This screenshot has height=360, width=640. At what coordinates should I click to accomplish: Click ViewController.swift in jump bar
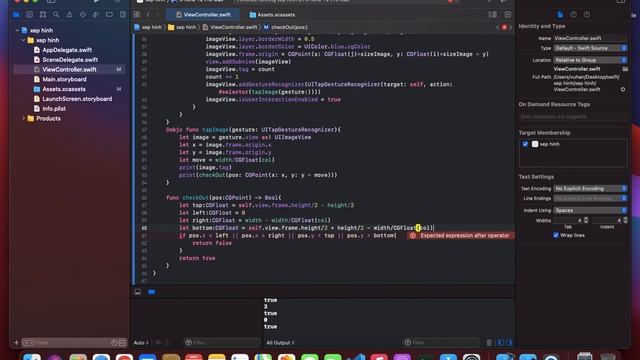(x=230, y=27)
